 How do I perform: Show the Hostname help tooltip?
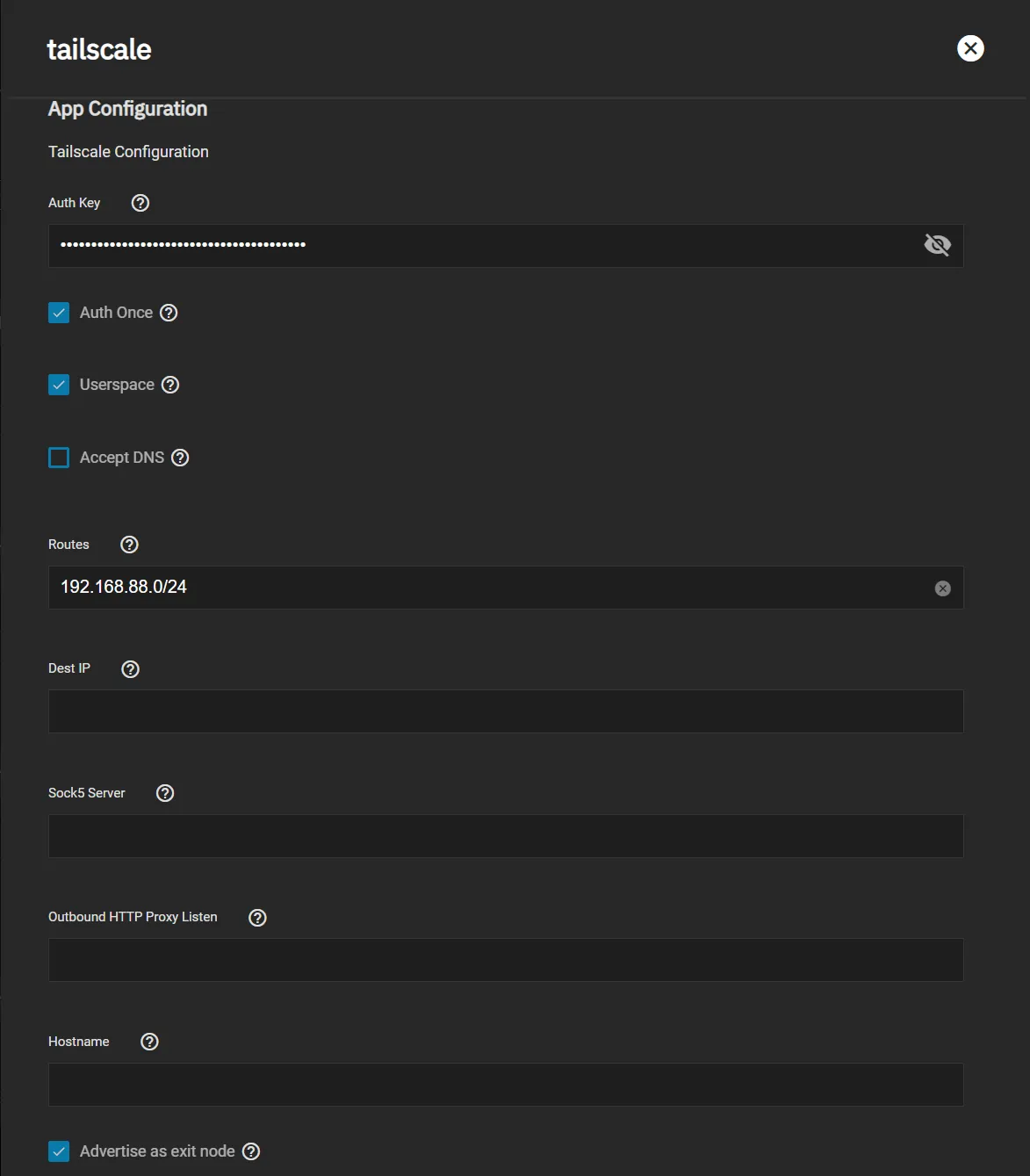coord(149,1042)
